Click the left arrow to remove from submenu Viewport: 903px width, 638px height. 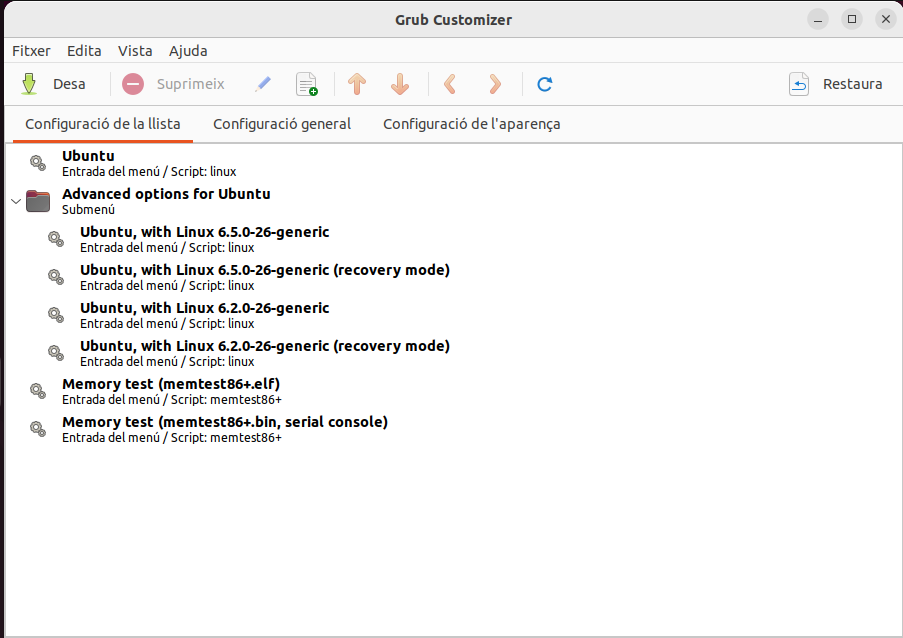450,84
